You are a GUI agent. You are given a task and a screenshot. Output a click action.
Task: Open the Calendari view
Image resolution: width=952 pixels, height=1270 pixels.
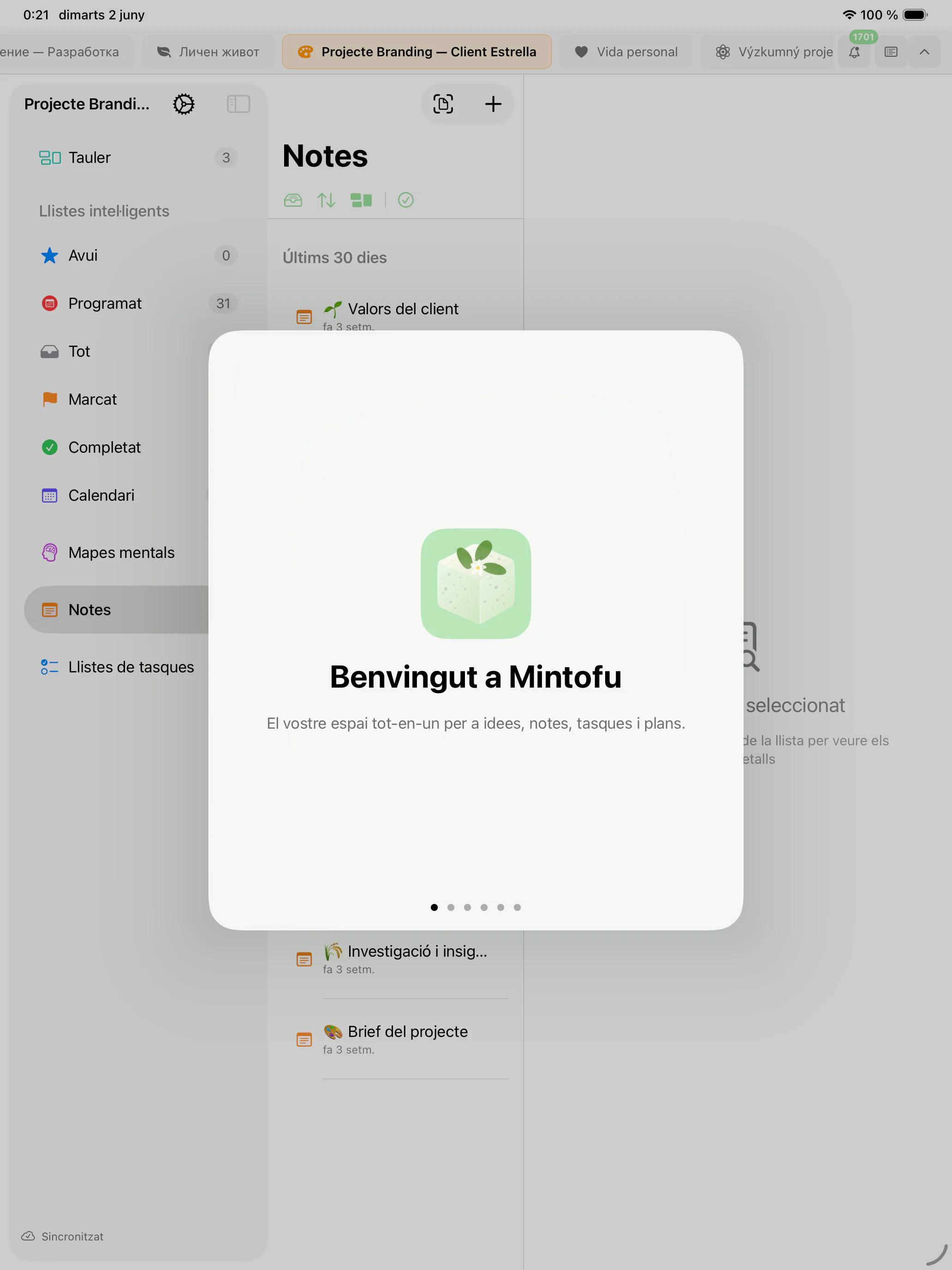(117, 495)
